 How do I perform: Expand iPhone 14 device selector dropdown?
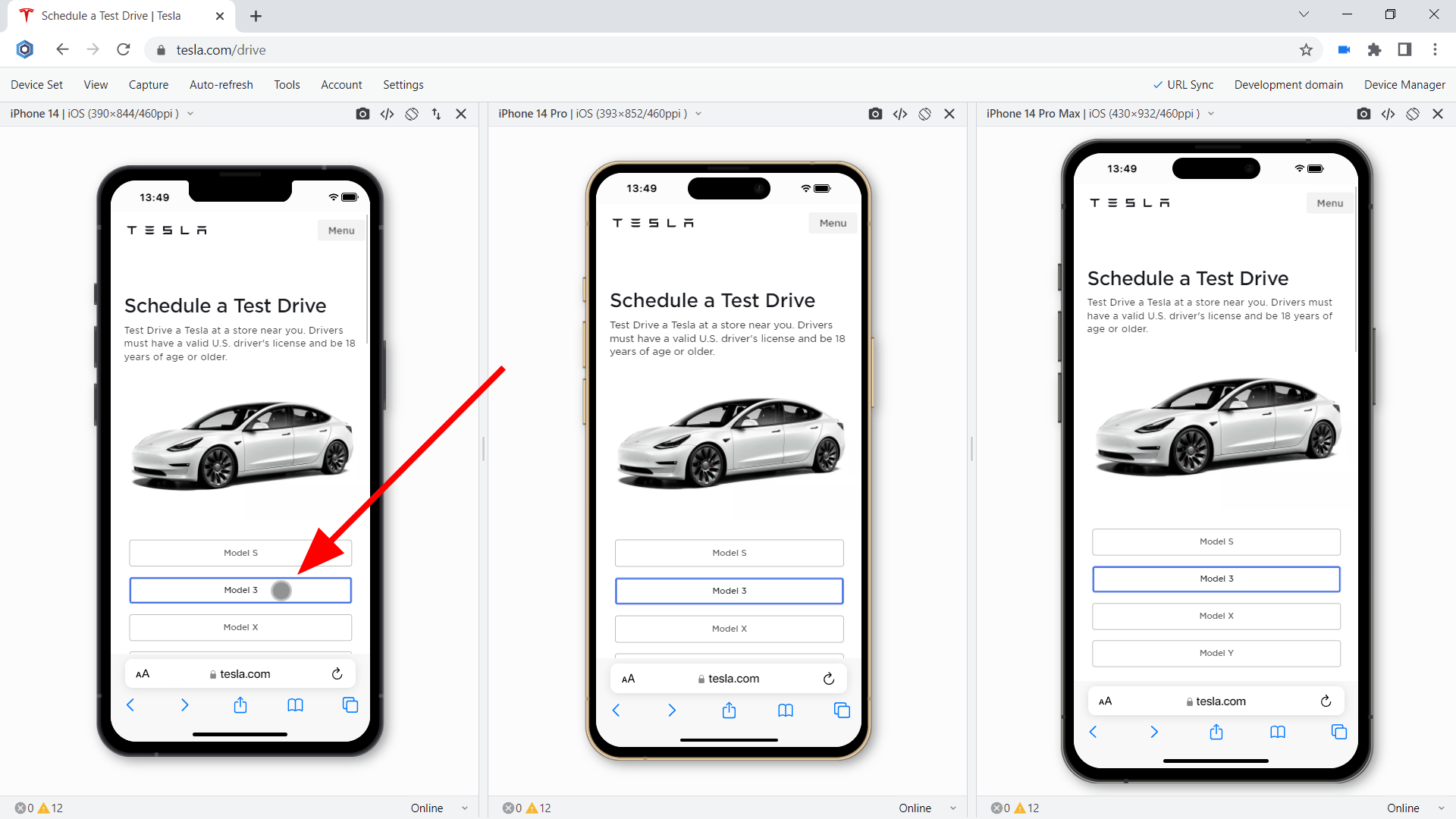point(190,114)
